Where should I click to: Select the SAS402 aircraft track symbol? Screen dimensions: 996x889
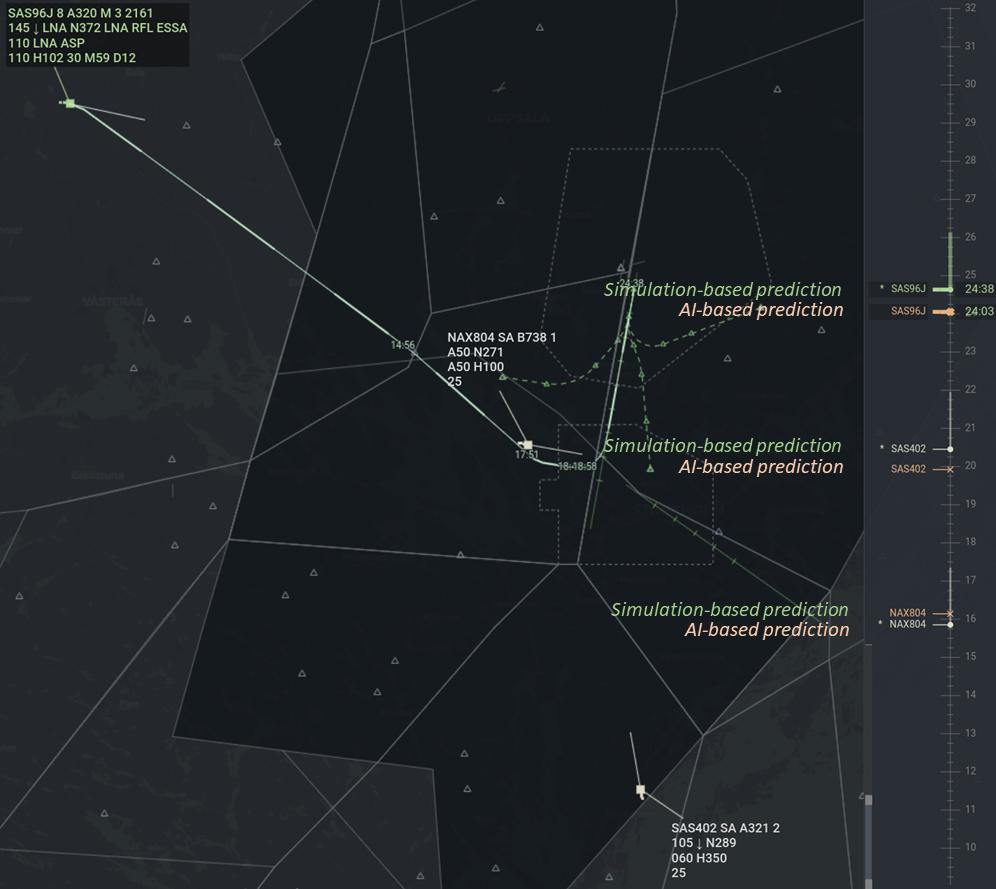640,790
